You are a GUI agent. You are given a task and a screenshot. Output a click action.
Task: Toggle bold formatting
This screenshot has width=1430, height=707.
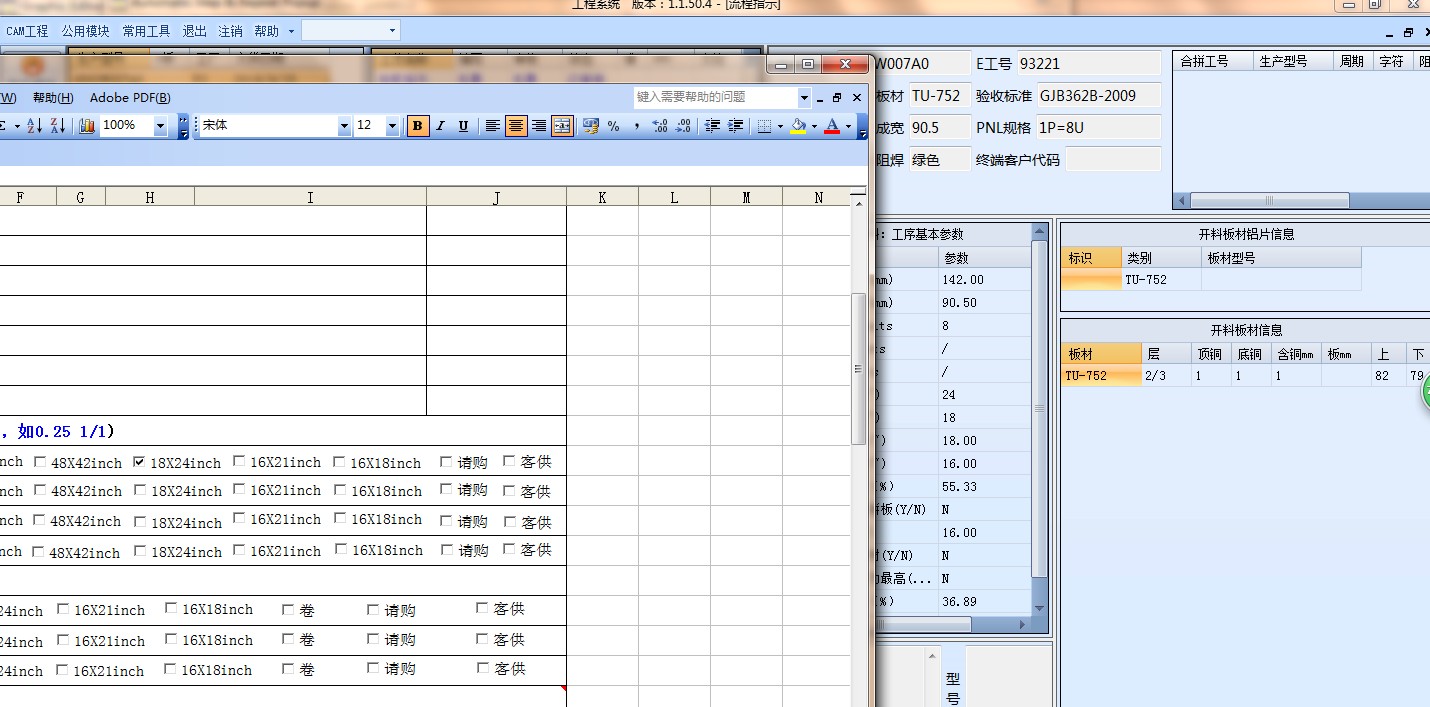tap(418, 126)
